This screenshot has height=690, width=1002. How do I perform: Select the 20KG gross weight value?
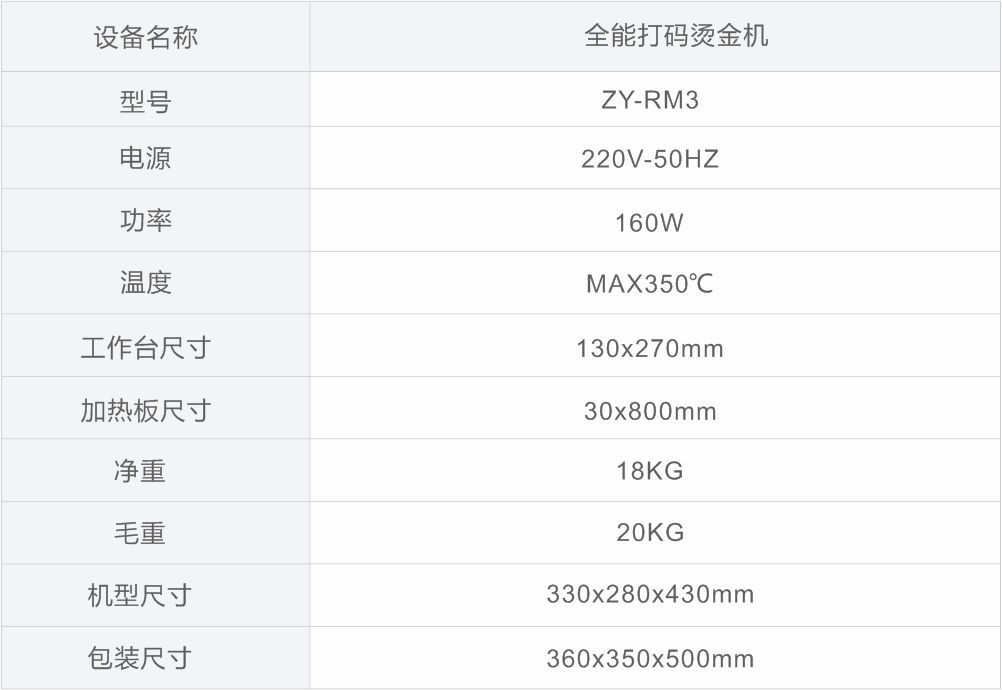point(650,533)
